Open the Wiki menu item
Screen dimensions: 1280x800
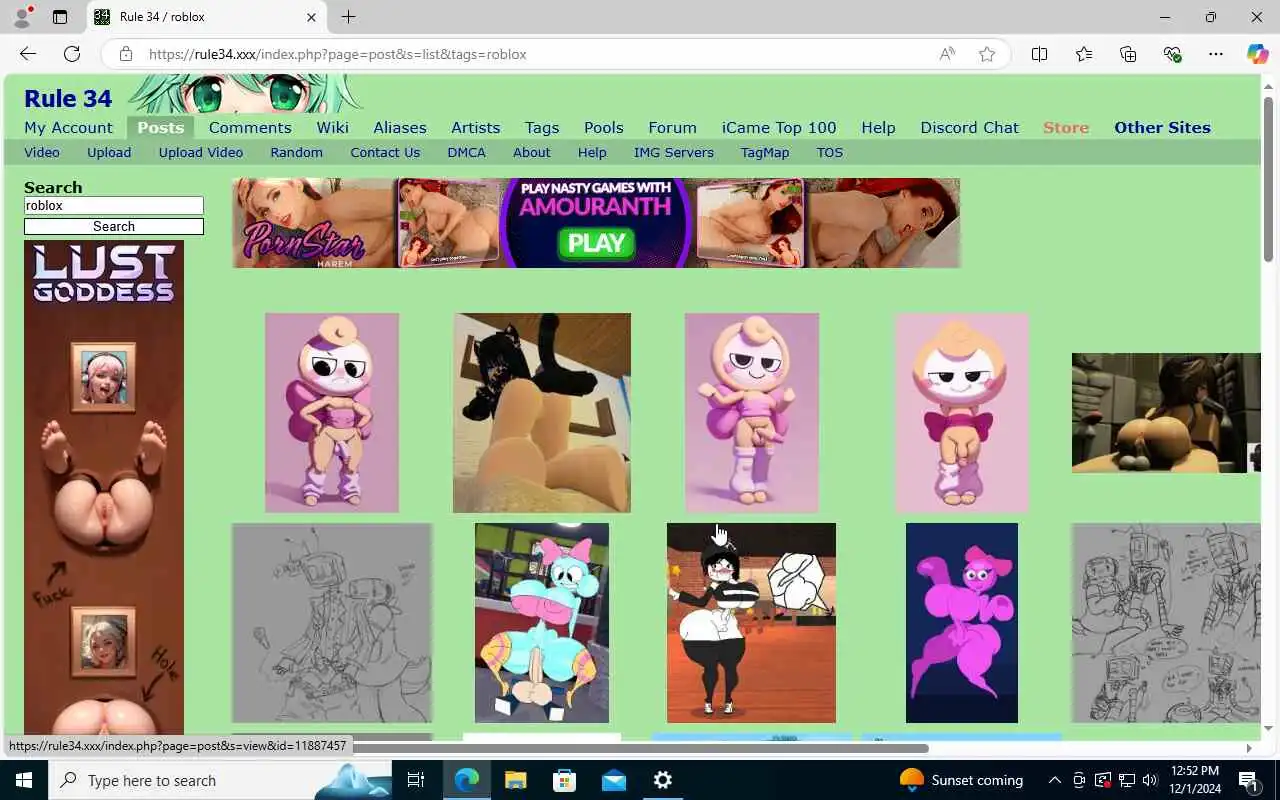coord(332,127)
